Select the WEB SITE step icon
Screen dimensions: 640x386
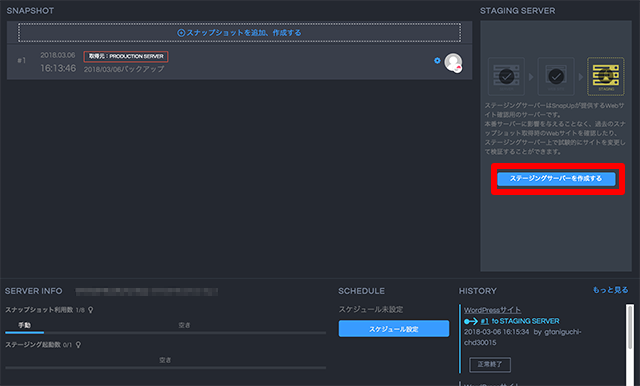(x=556, y=76)
